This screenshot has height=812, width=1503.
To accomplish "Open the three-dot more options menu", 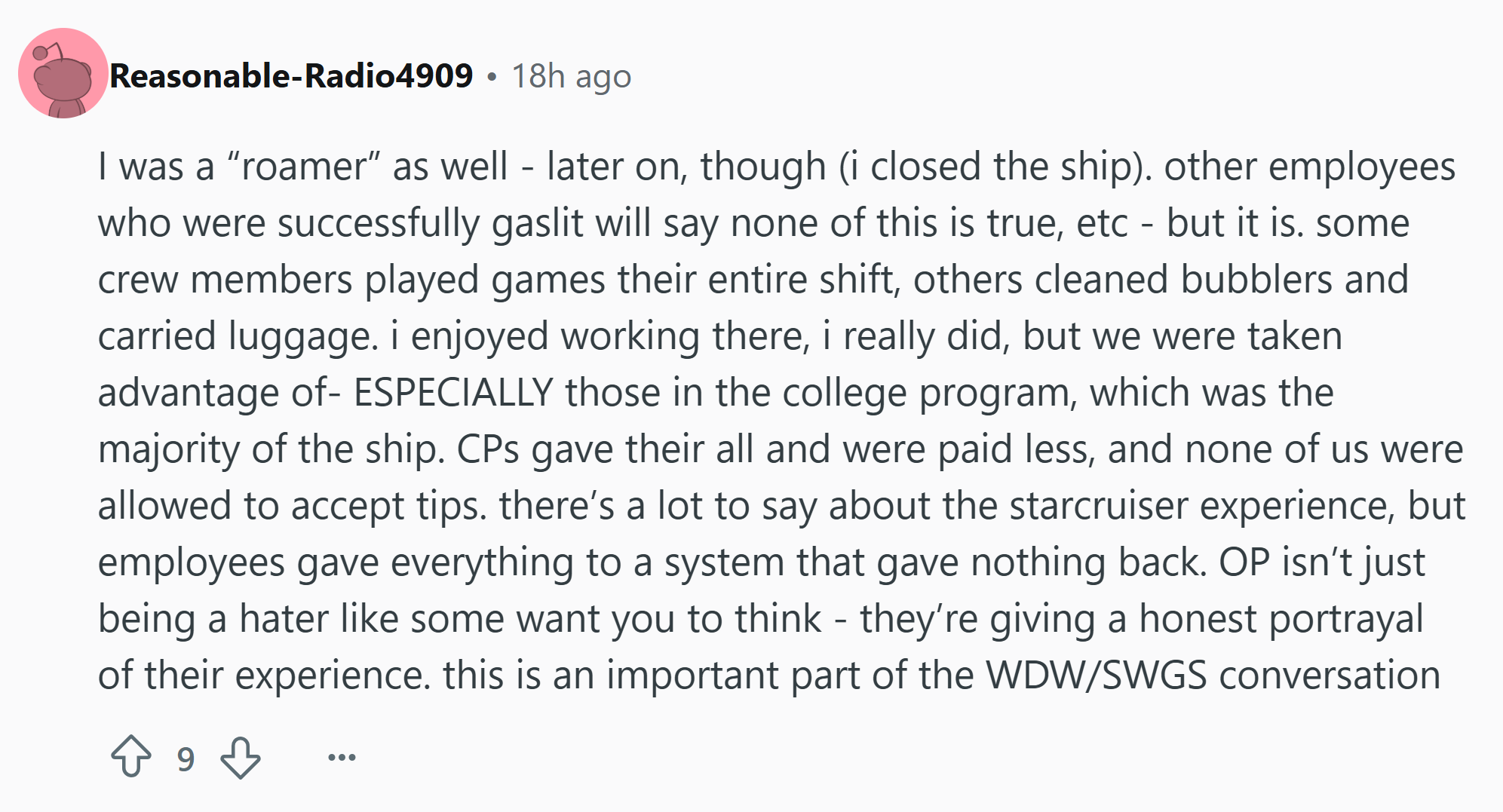I will coord(342,757).
